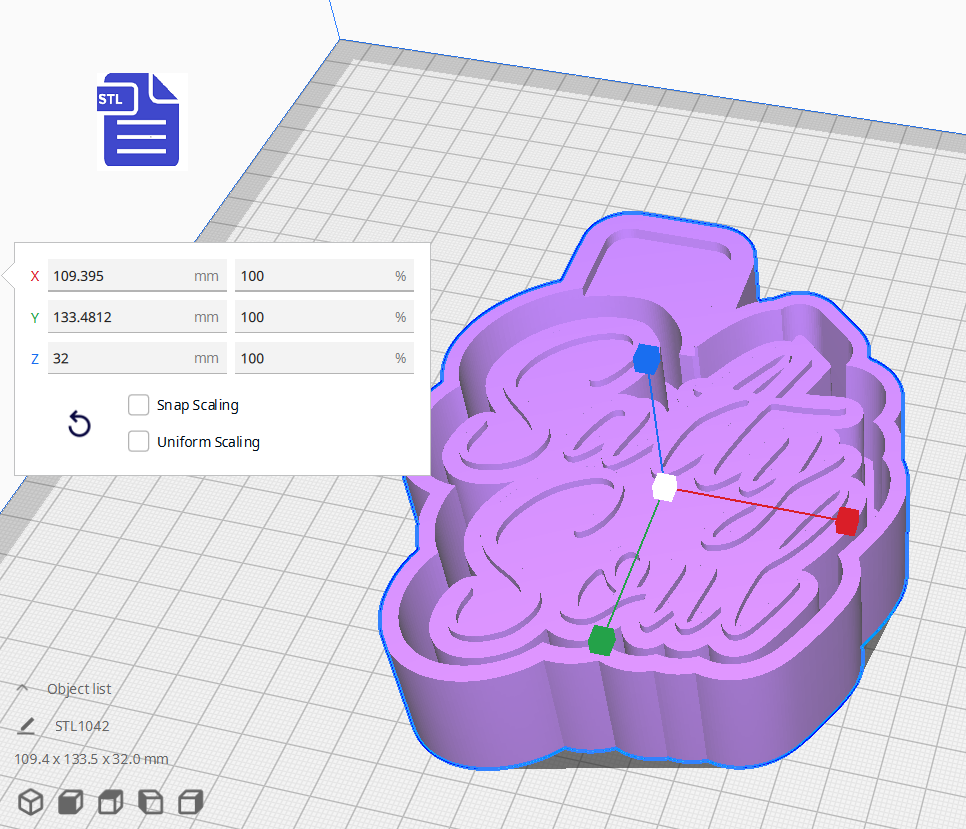Select the left side view icon
Image resolution: width=966 pixels, height=829 pixels.
pyautogui.click(x=150, y=802)
